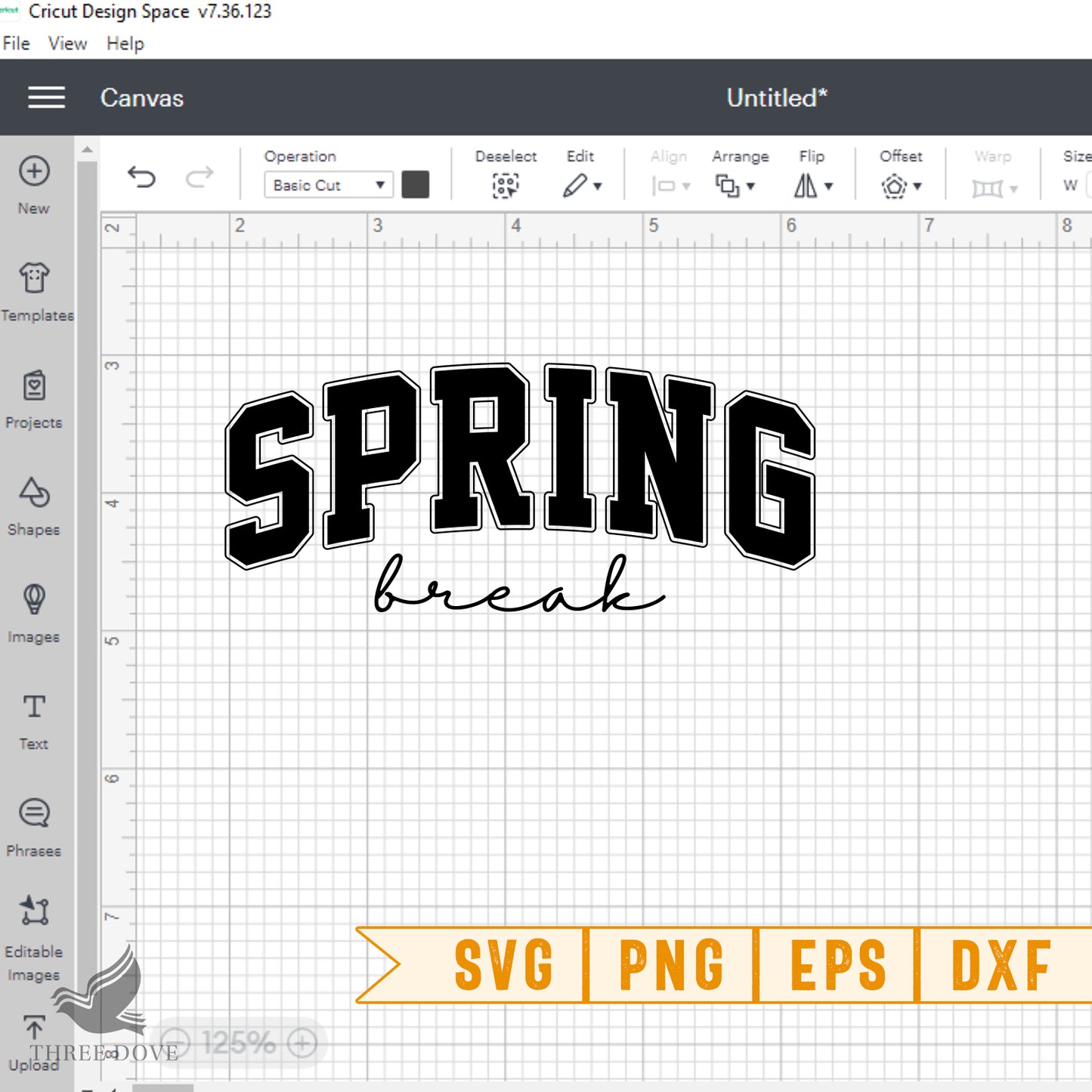The height and width of the screenshot is (1092, 1092).
Task: Click the Canvas title label
Action: 142,98
